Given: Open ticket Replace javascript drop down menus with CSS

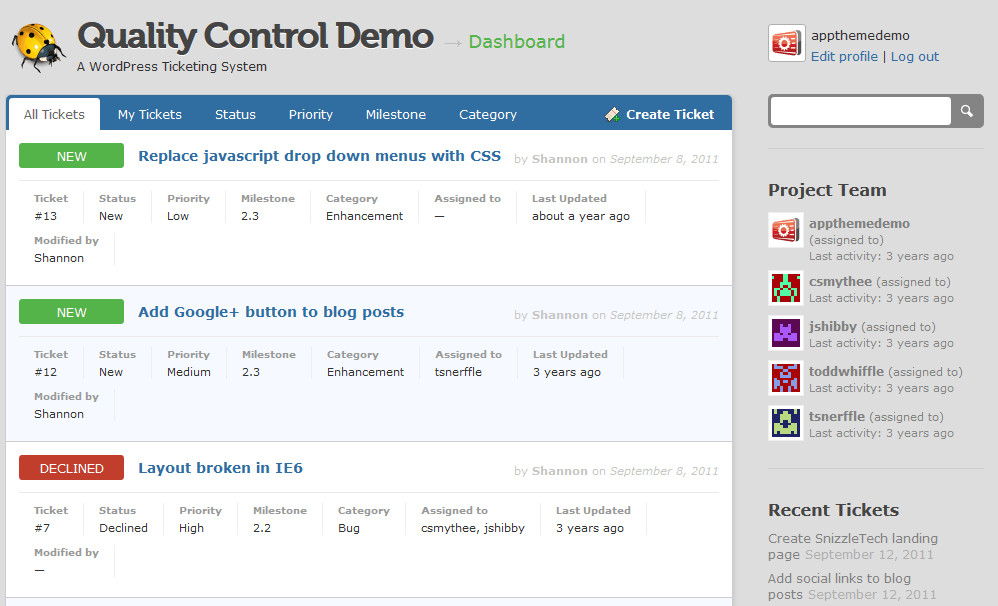Looking at the screenshot, I should [x=320, y=156].
